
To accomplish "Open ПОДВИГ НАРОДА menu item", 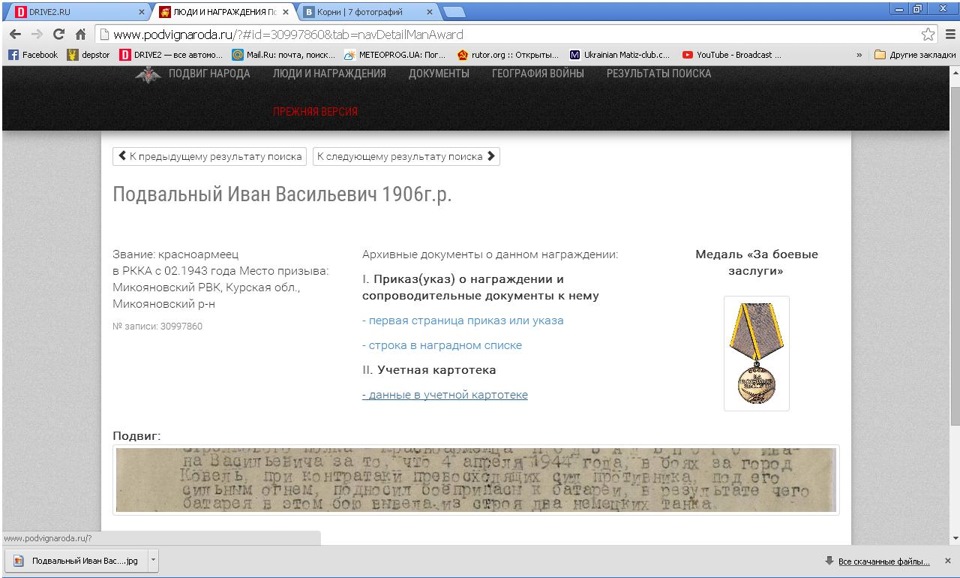I will coord(209,73).
